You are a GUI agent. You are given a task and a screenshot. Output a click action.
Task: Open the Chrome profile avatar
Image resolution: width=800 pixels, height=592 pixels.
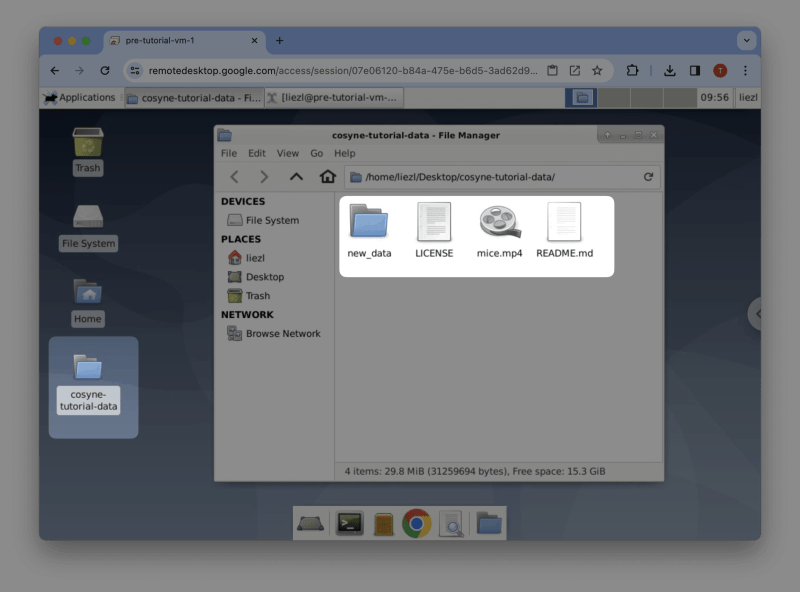click(720, 70)
